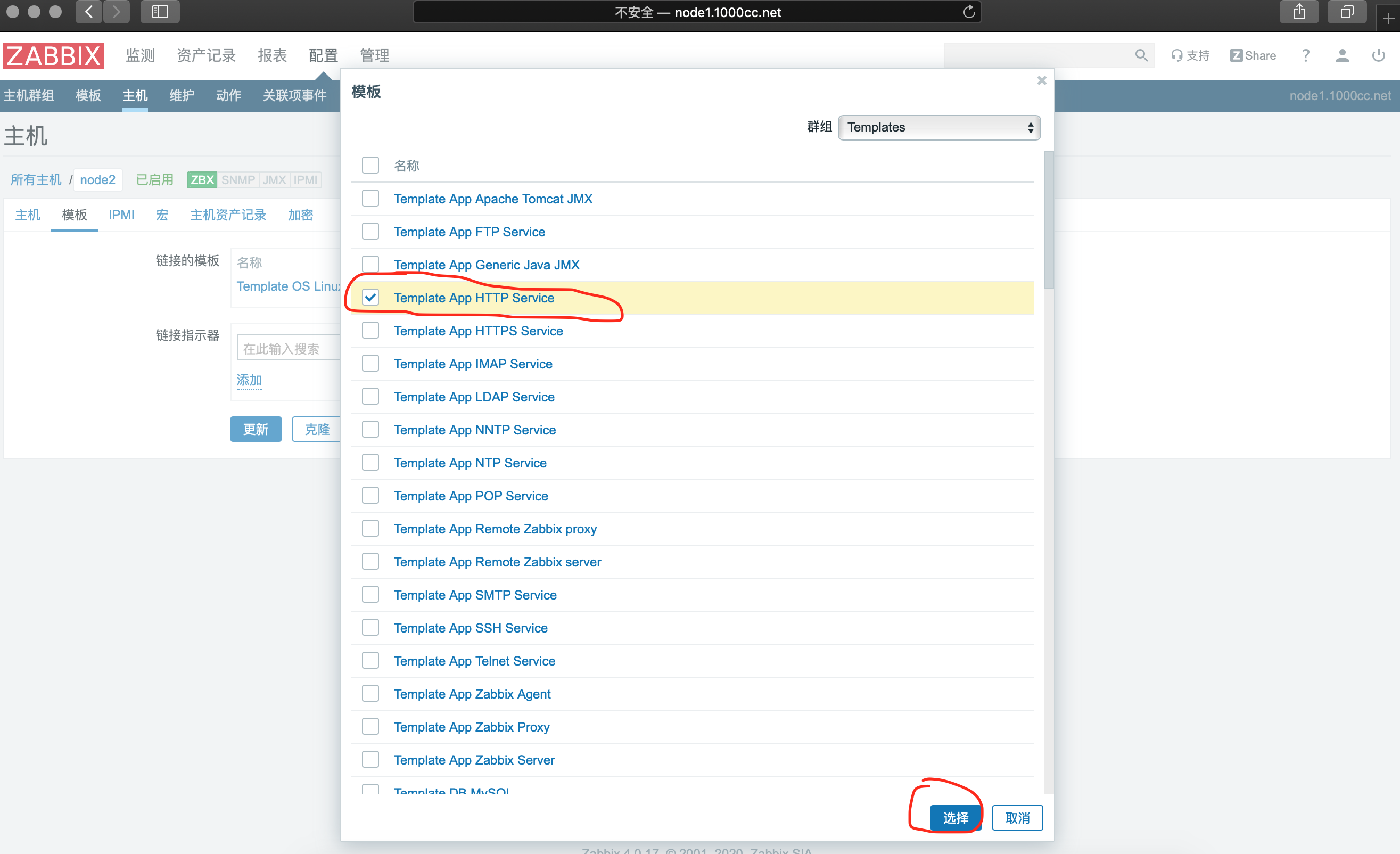Toggle the select-all checkbox beside 名称

coord(370,166)
